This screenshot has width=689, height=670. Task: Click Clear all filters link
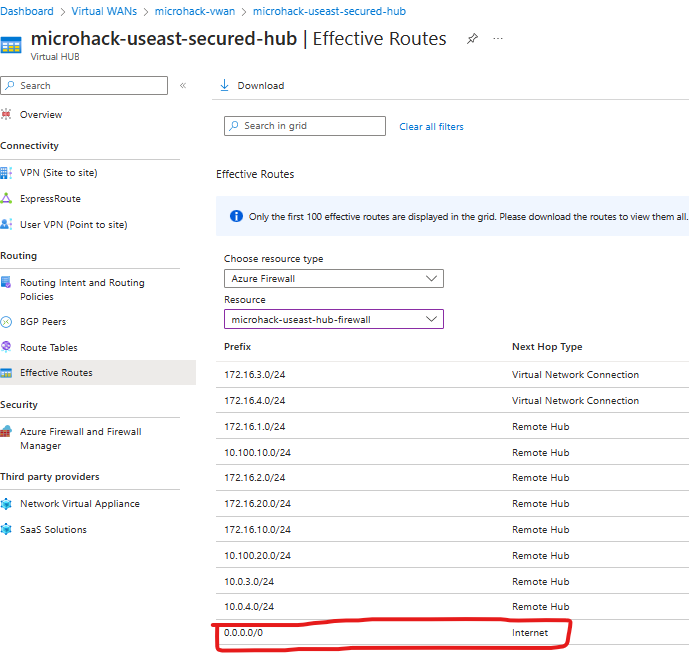pos(431,127)
